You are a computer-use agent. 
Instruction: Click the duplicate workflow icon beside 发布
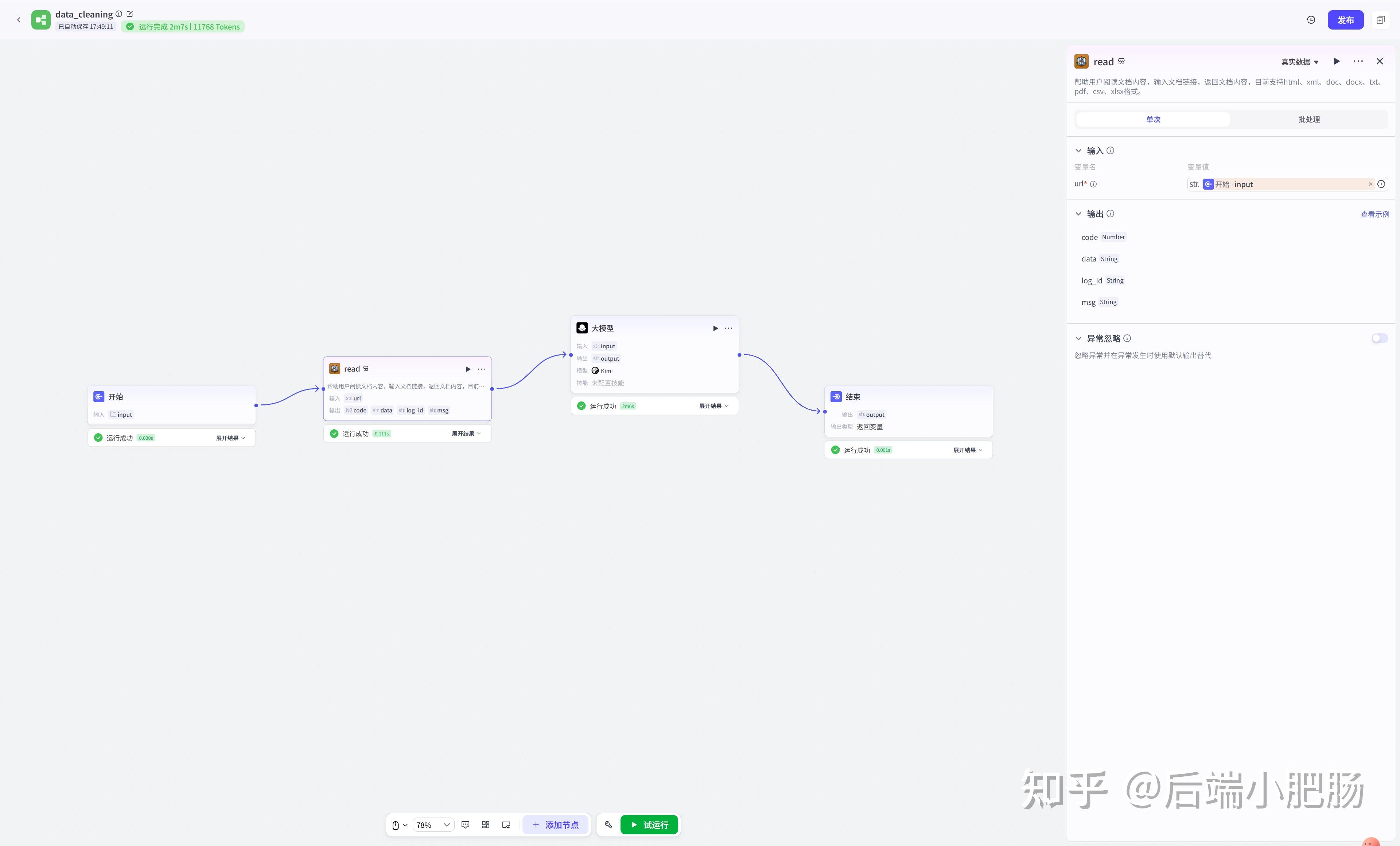[1380, 20]
